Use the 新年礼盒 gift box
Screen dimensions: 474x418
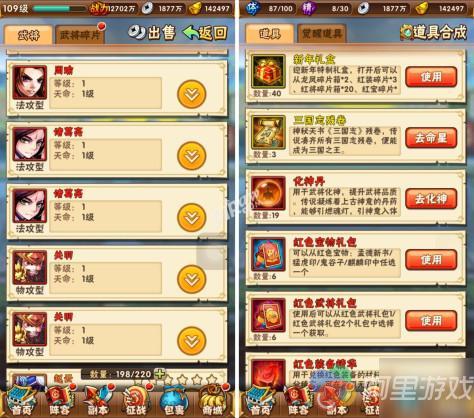point(431,77)
